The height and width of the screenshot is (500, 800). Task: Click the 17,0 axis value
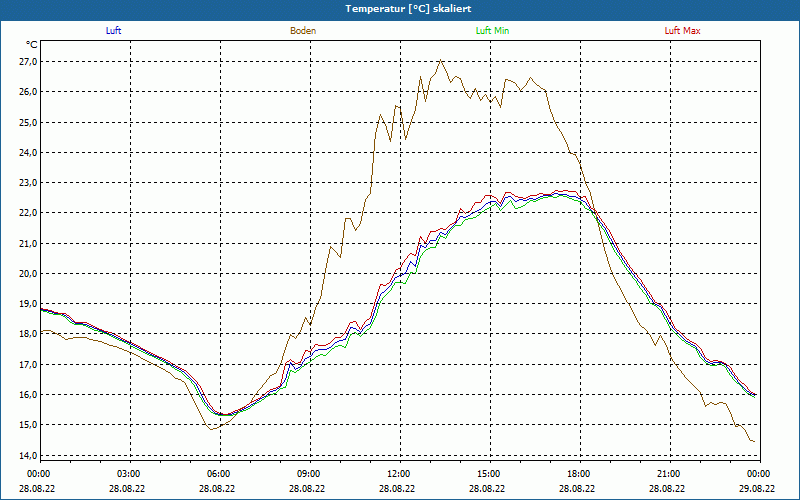pos(27,364)
